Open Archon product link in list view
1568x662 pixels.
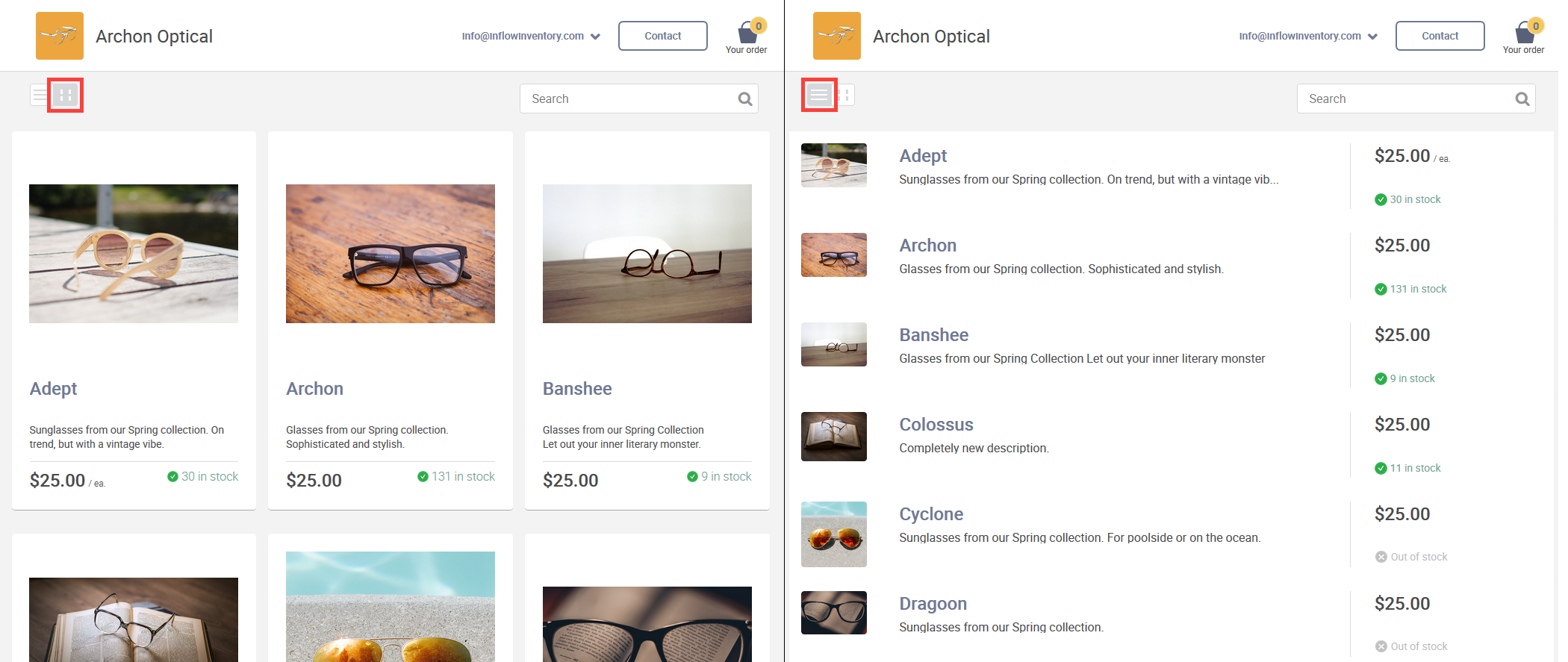[x=928, y=246]
